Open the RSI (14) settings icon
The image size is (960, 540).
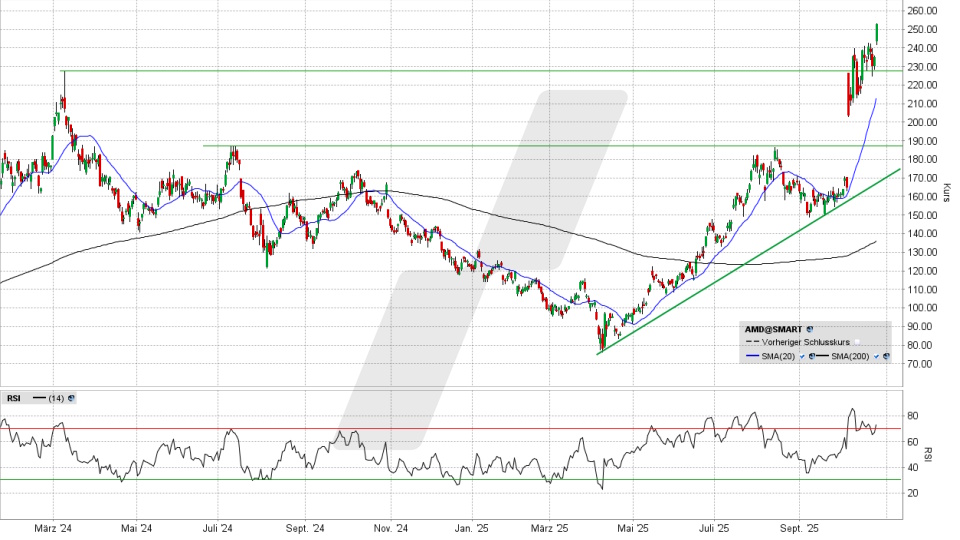(x=71, y=398)
